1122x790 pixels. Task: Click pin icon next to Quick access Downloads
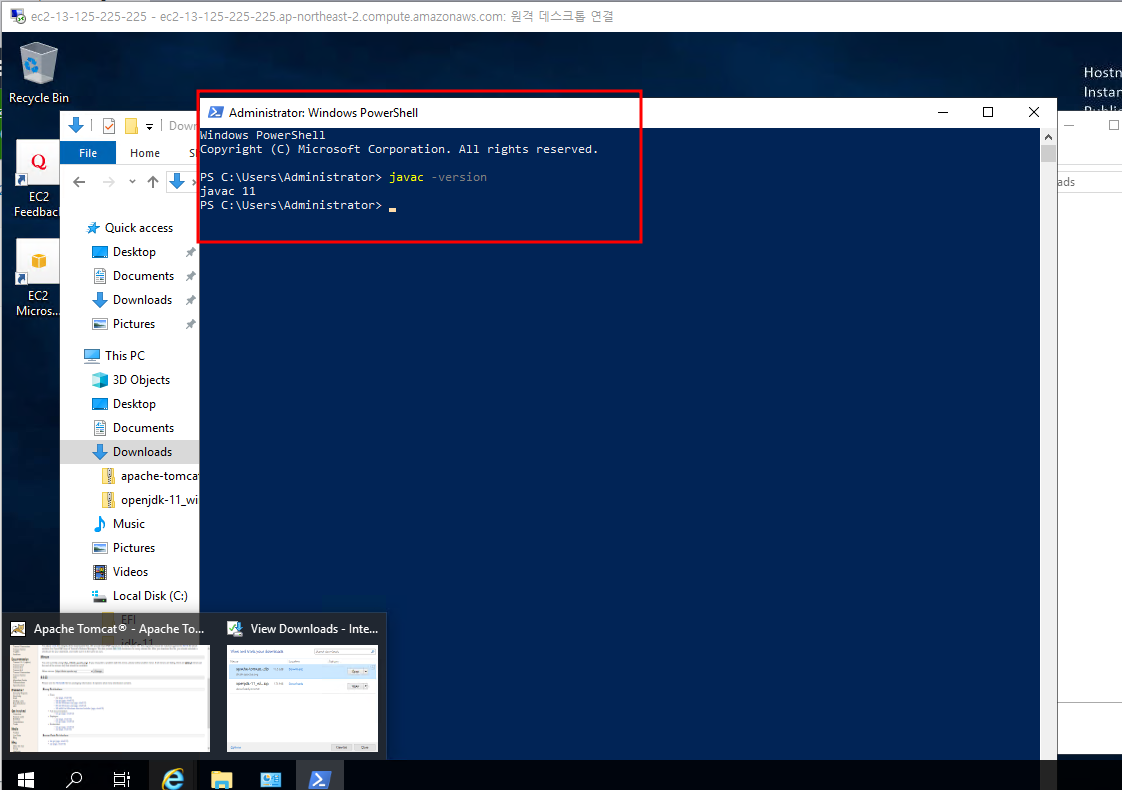pyautogui.click(x=190, y=300)
